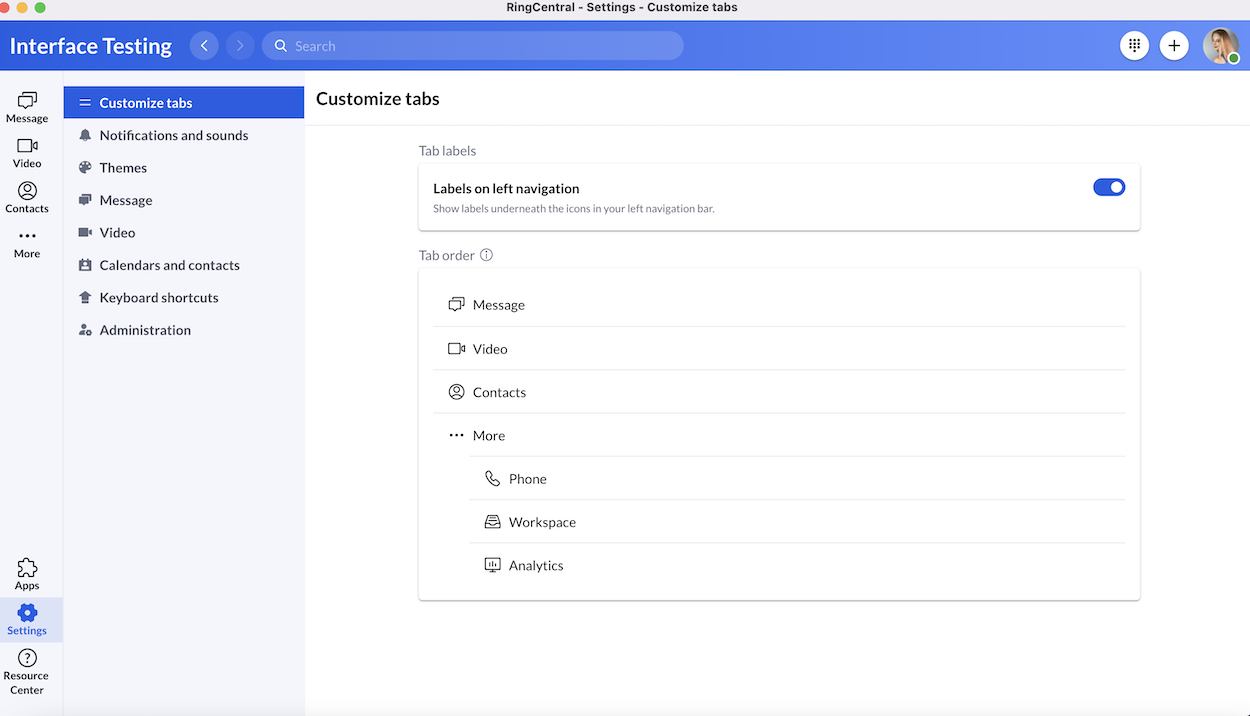1250x716 pixels.
Task: Open the profile avatar menu
Action: [x=1221, y=45]
